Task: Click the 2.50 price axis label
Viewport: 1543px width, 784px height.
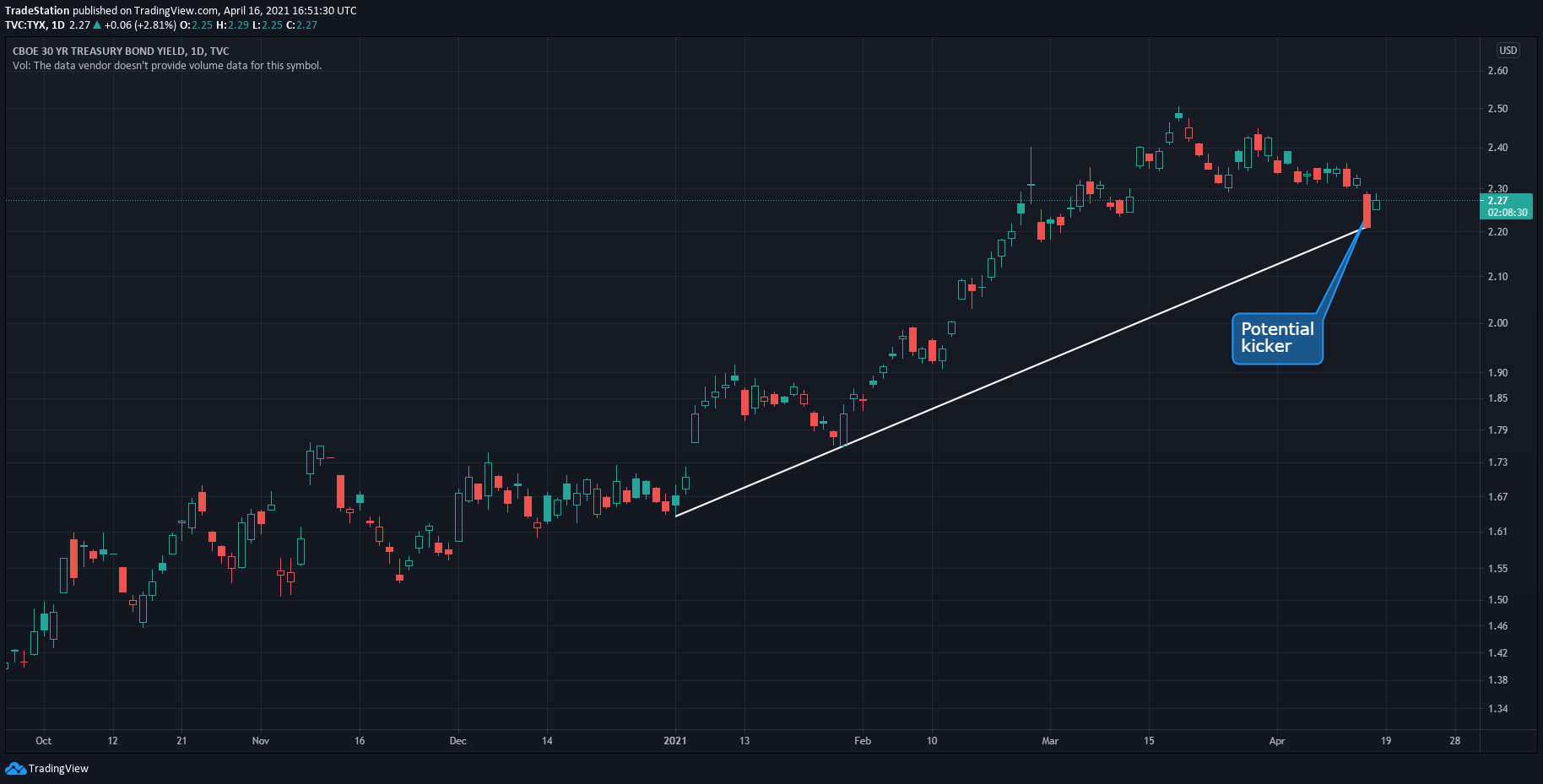Action: [1497, 109]
